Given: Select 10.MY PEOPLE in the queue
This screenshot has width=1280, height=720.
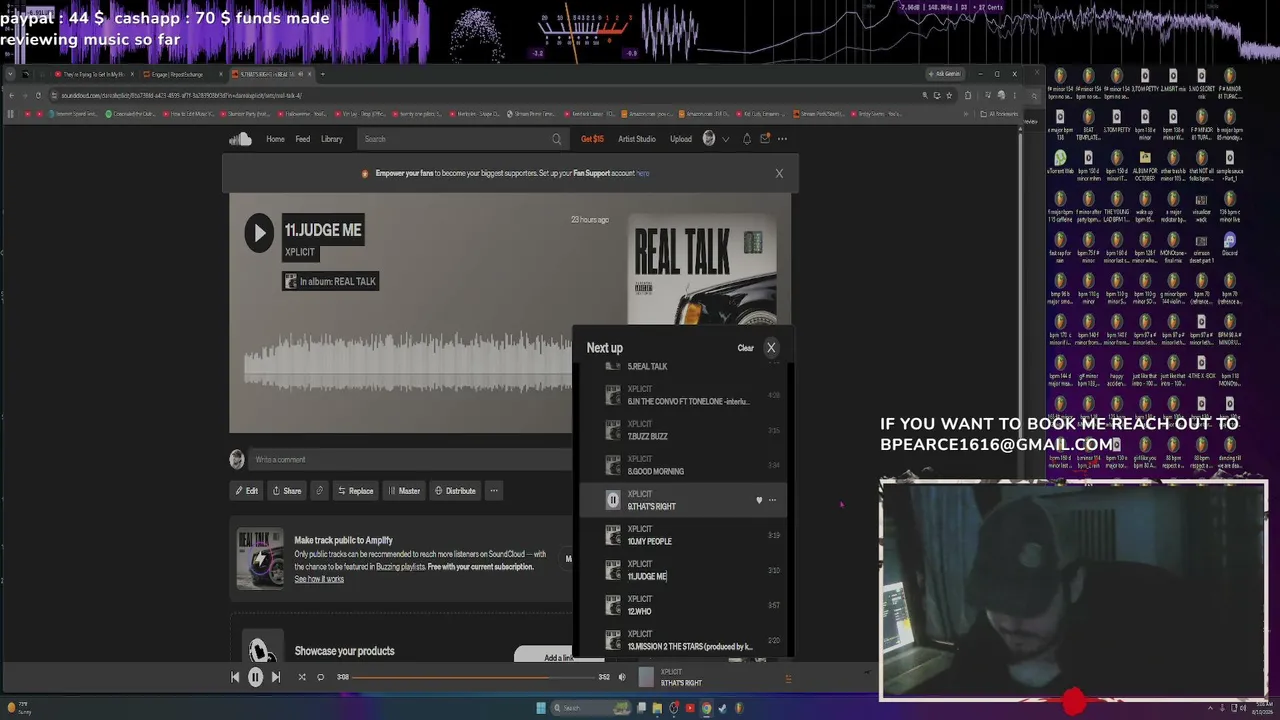Looking at the screenshot, I should point(683,535).
